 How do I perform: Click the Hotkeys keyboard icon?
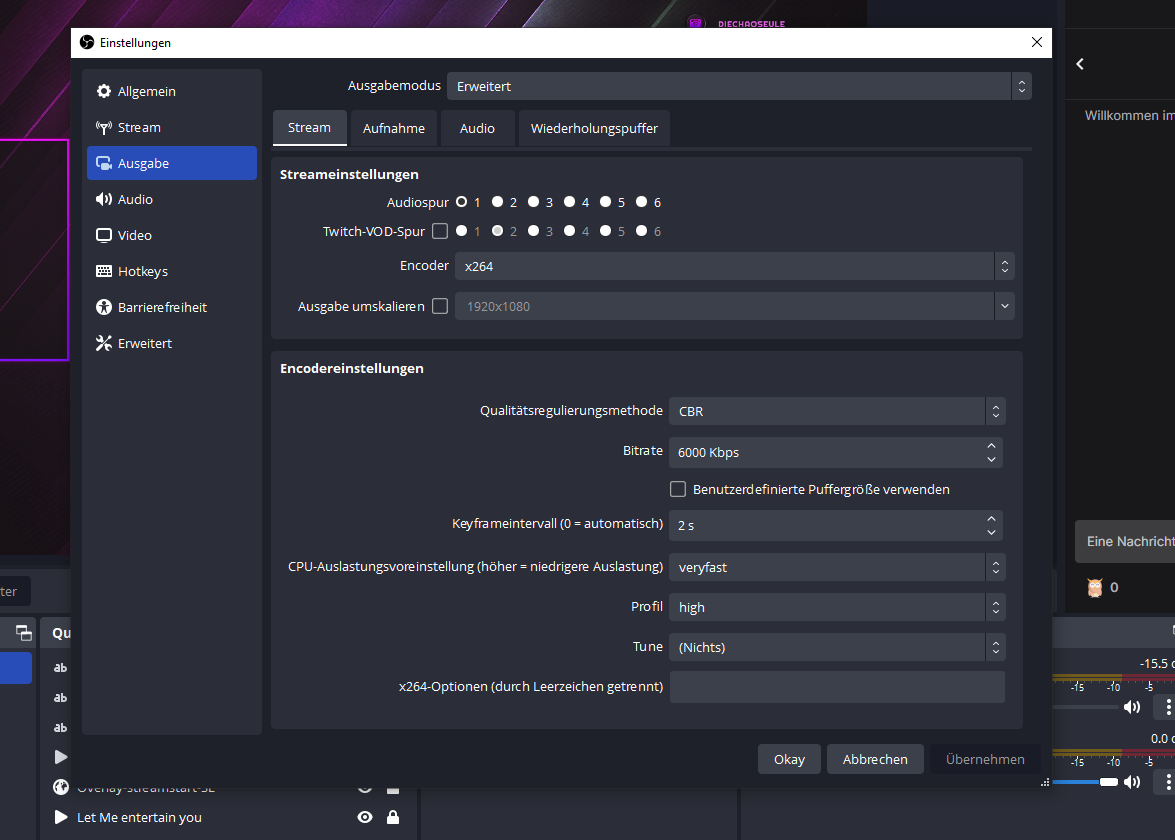pos(104,272)
